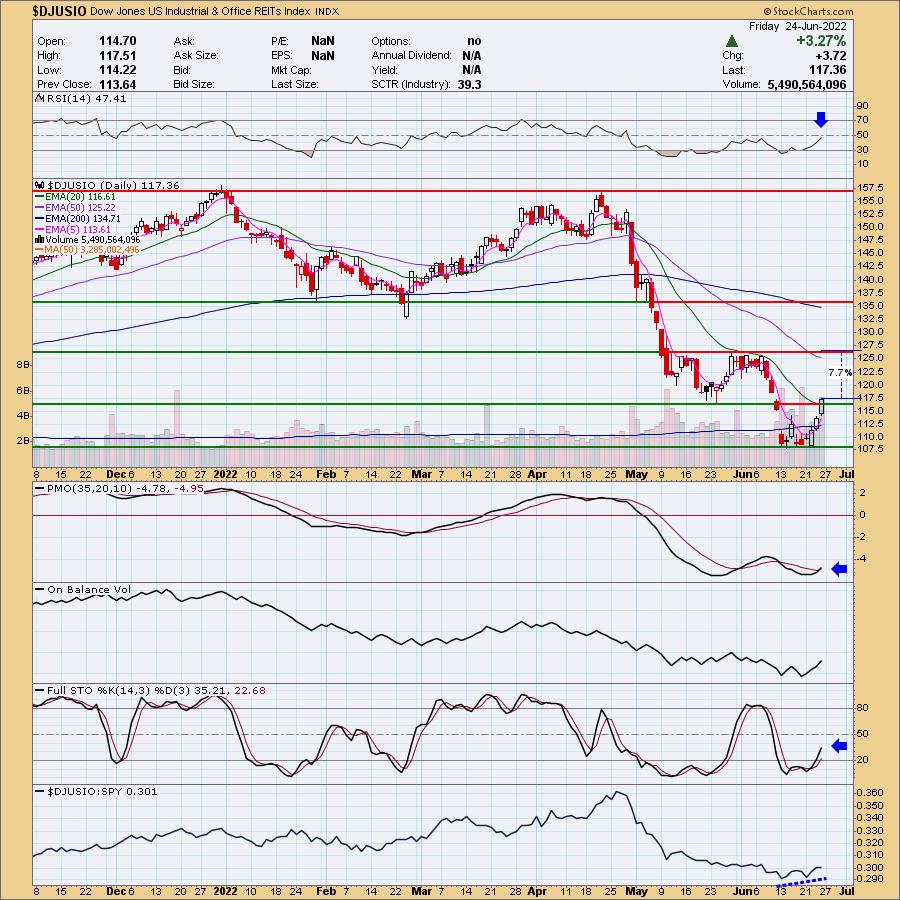The width and height of the screenshot is (900, 900).
Task: Click the date Friday 24-Jun-2022
Action: 797,26
